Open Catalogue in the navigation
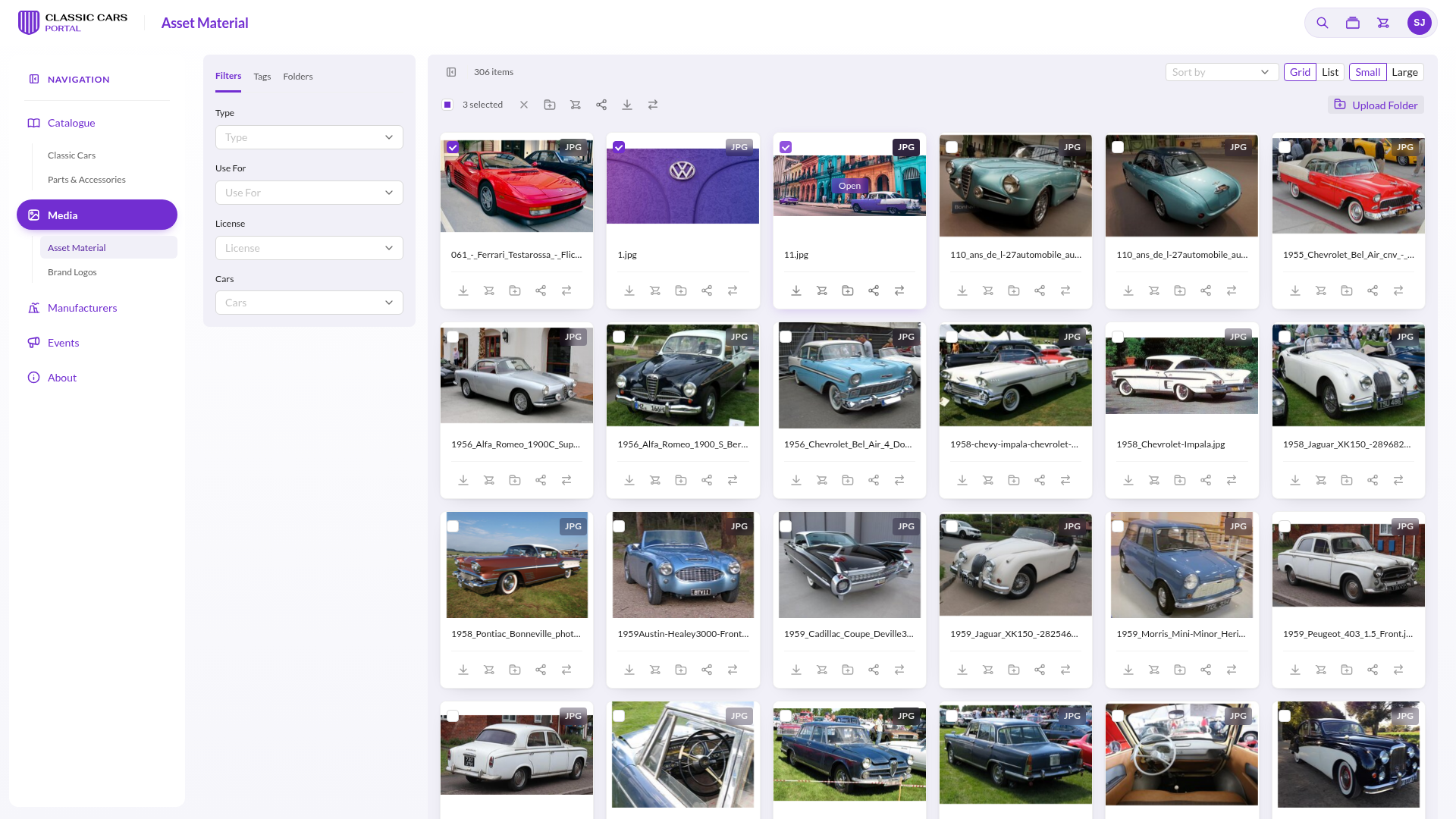Screen dimensions: 1456x819 [x=71, y=123]
